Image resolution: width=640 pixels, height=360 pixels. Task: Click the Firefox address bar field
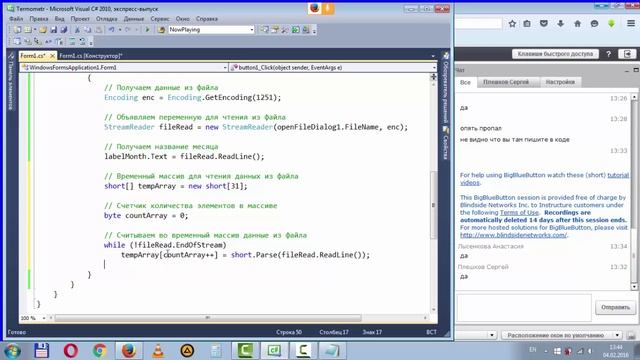[478, 24]
